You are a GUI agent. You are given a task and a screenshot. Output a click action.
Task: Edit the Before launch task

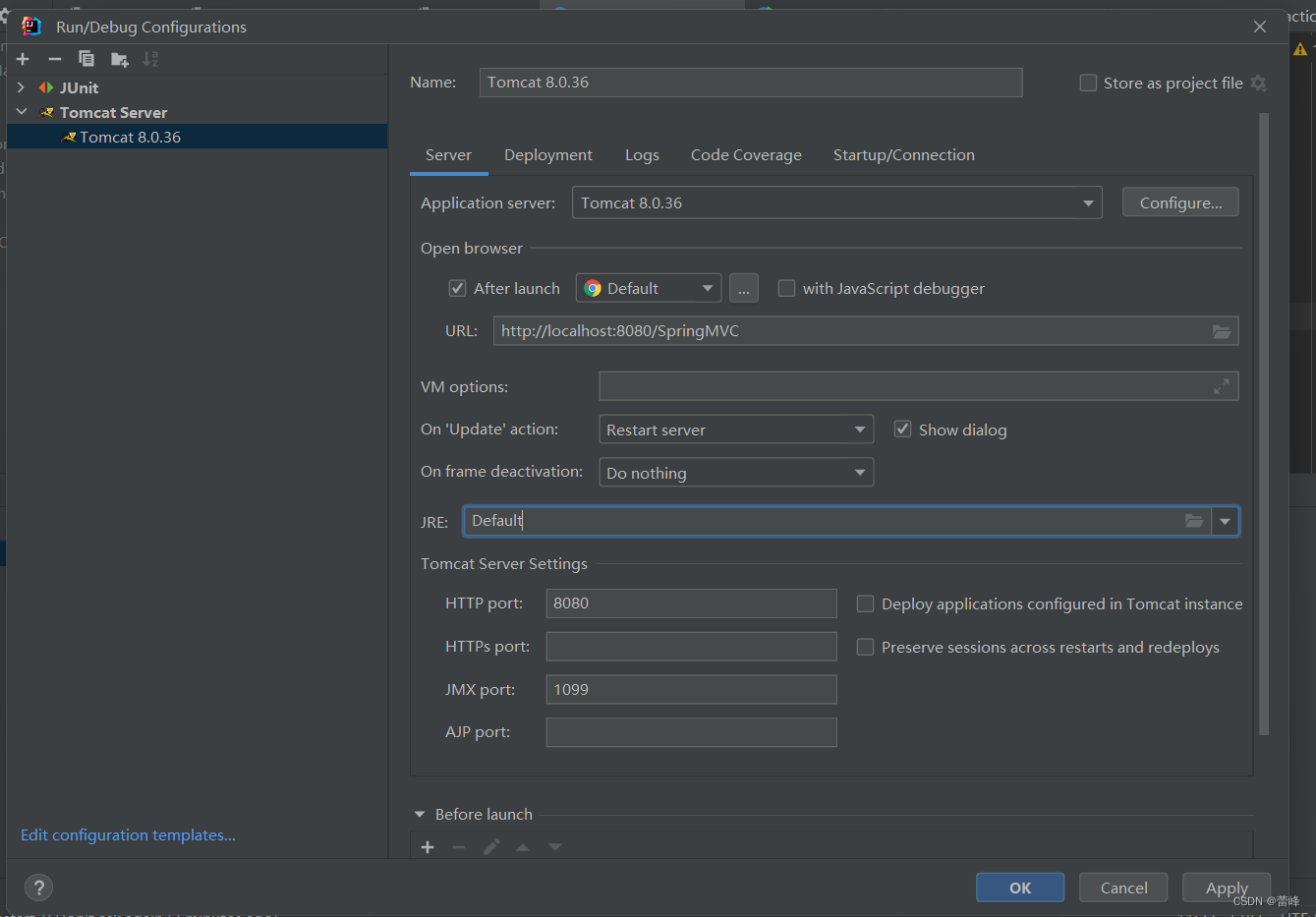(491, 847)
